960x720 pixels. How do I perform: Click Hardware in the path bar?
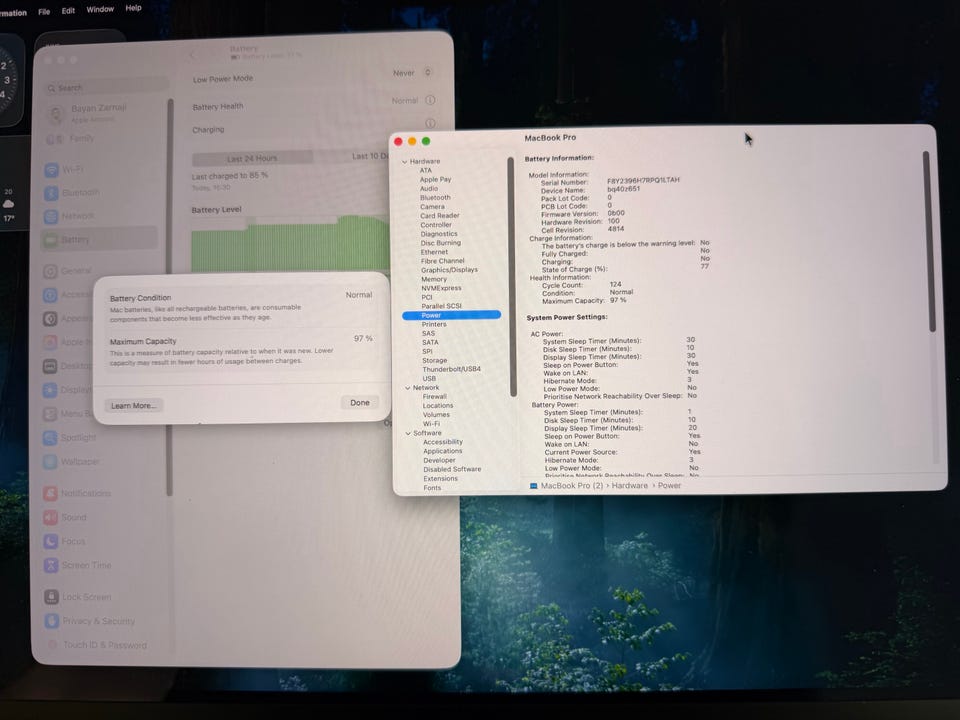629,486
